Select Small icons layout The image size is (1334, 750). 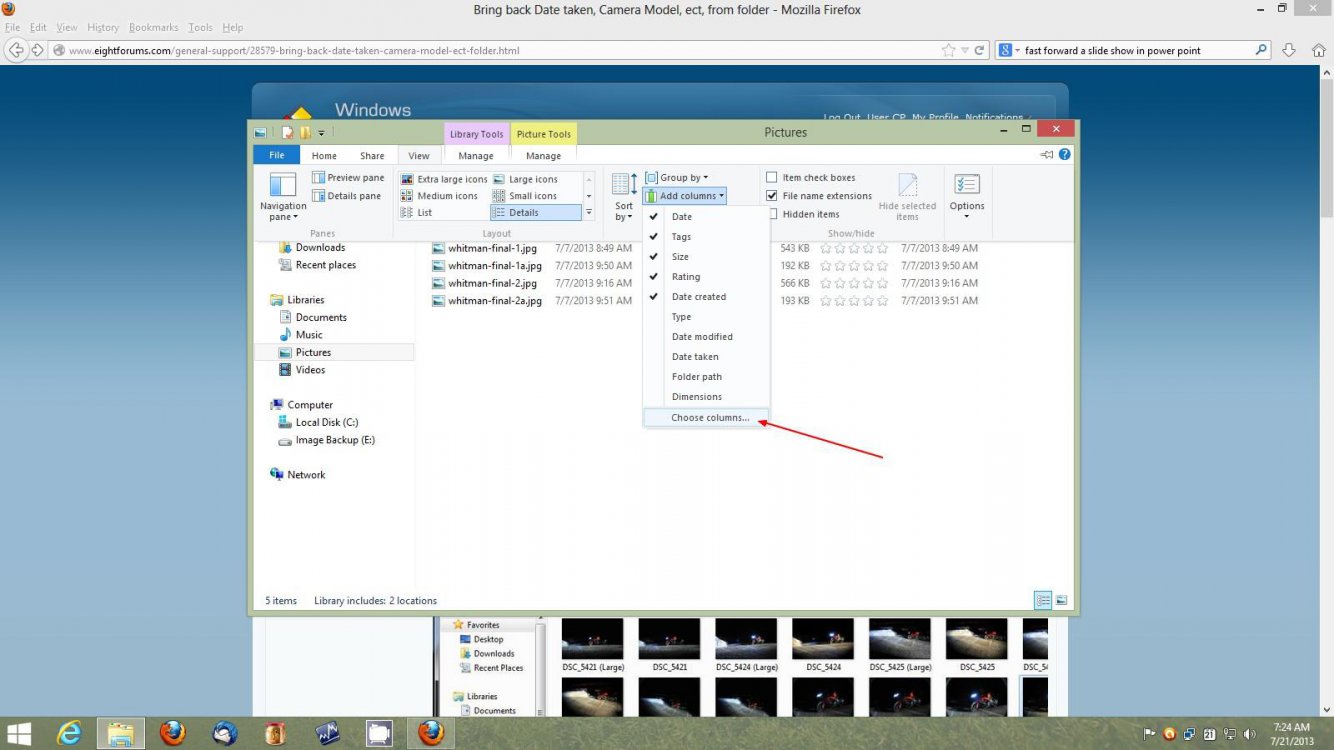525,196
